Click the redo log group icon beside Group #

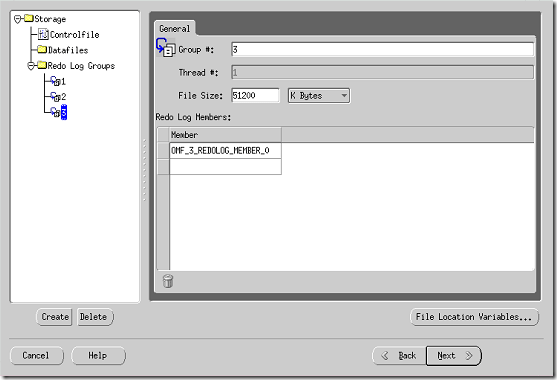[166, 48]
